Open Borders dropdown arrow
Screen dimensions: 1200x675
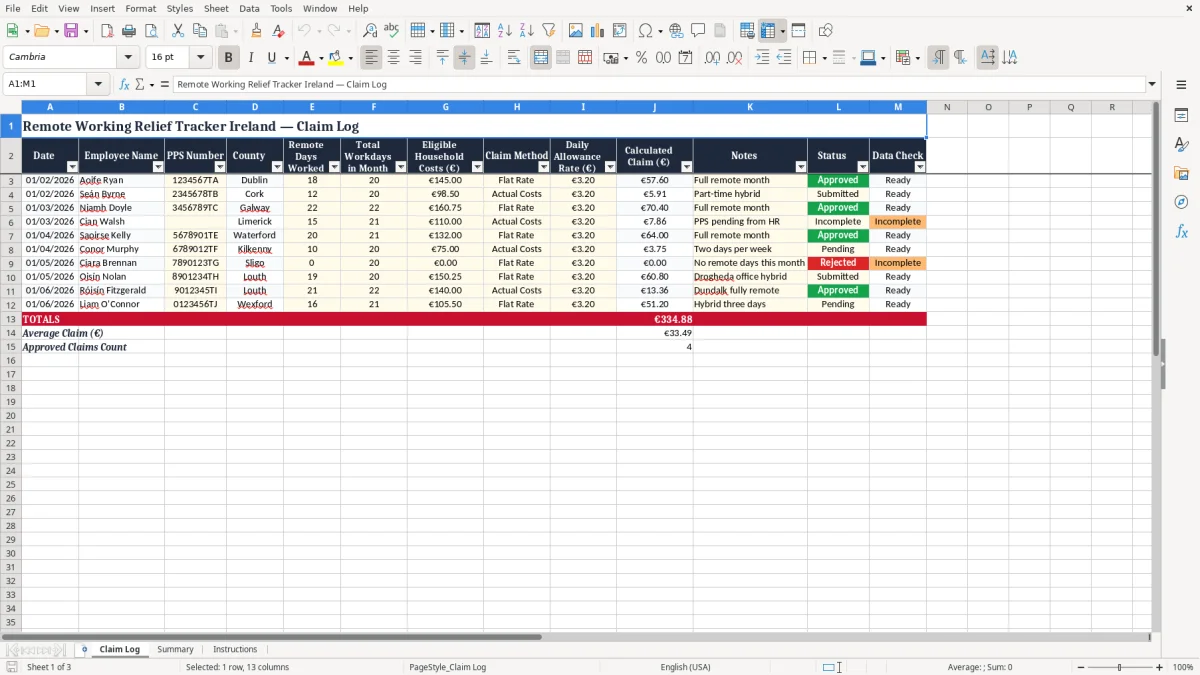pos(827,58)
